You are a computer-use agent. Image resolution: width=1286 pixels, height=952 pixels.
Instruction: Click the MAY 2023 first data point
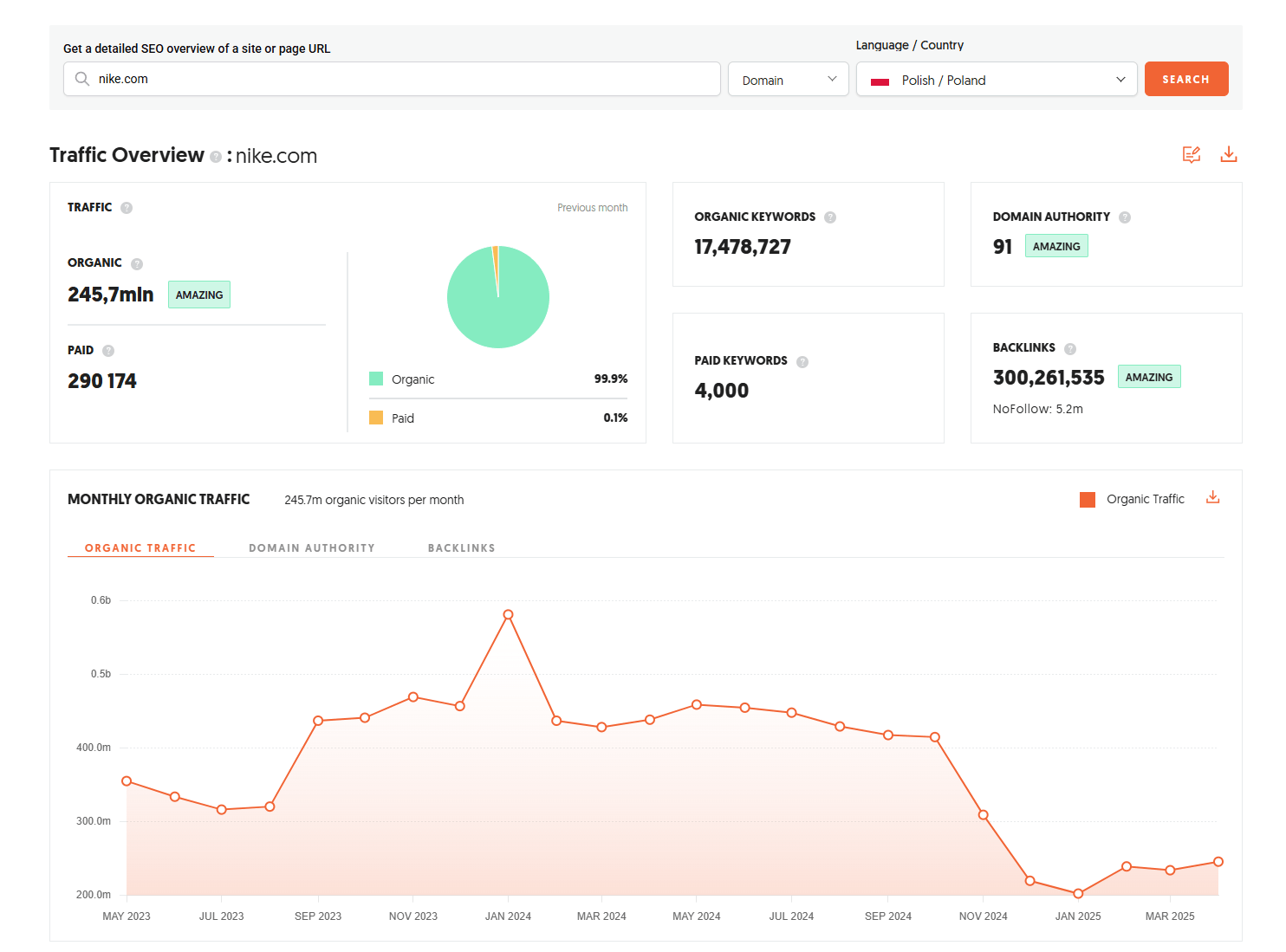(x=127, y=781)
